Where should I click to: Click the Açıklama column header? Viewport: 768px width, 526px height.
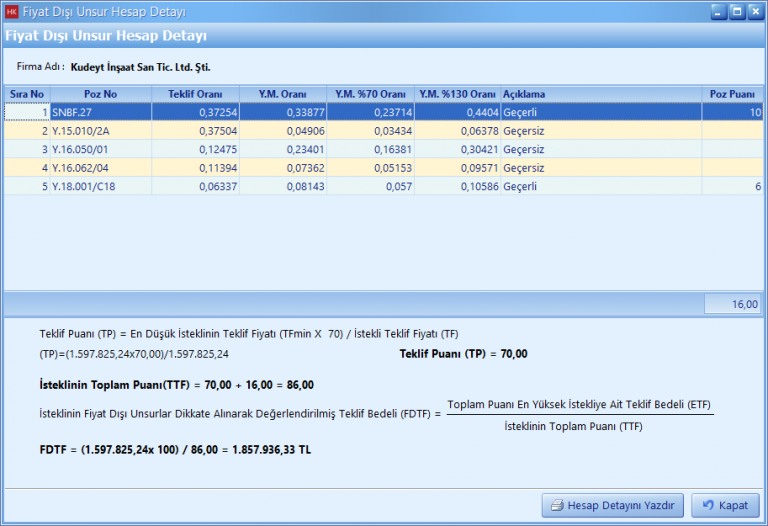tap(600, 94)
